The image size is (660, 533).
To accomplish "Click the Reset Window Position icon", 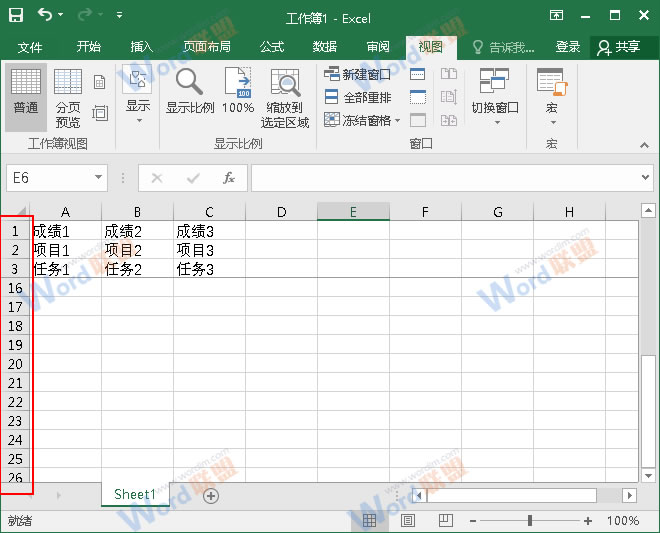I will coord(449,120).
